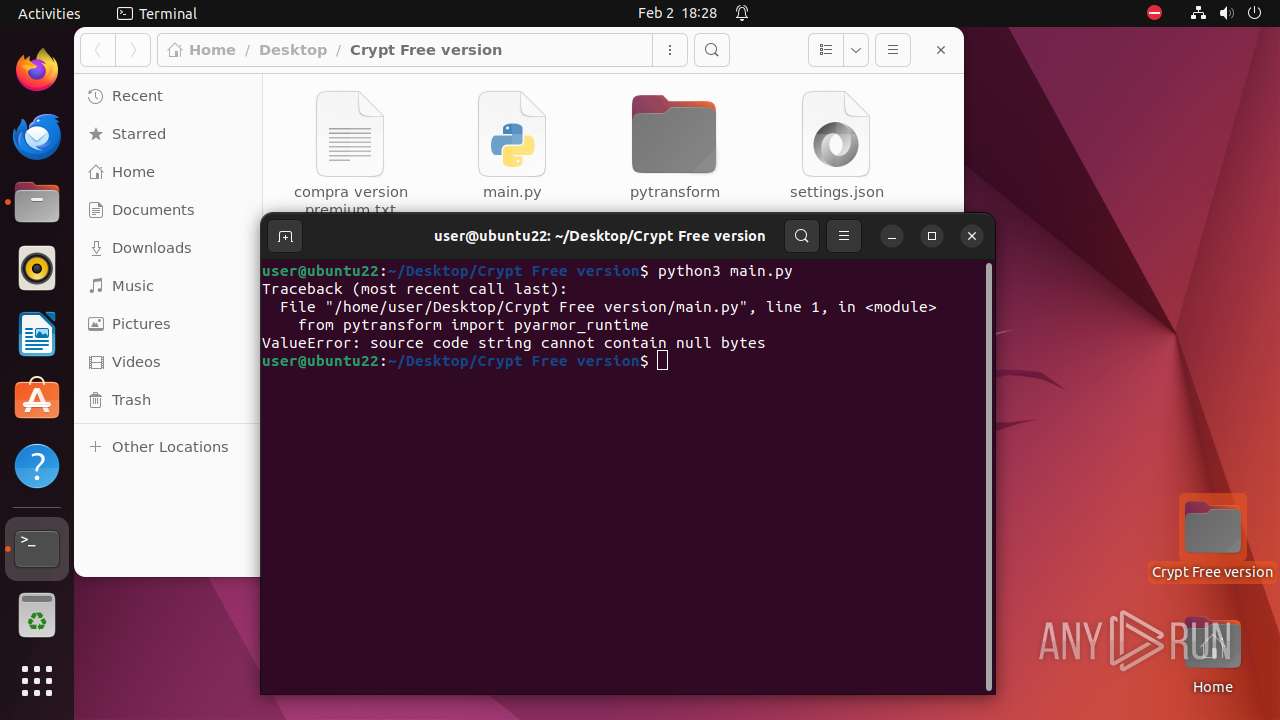Open the Terminal app menu in top bar
The width and height of the screenshot is (1280, 720).
click(157, 13)
